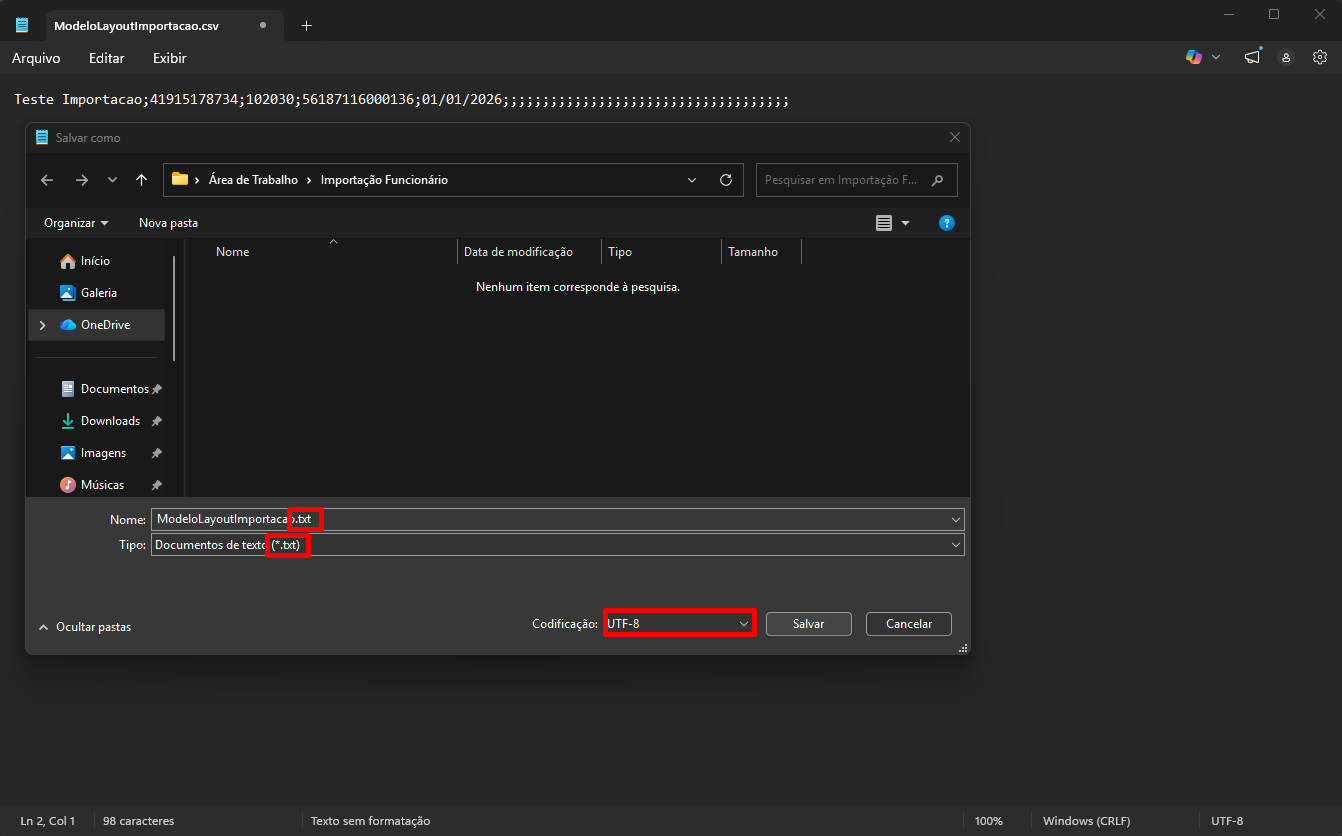Click the Teste Importacao text line

click(401, 100)
